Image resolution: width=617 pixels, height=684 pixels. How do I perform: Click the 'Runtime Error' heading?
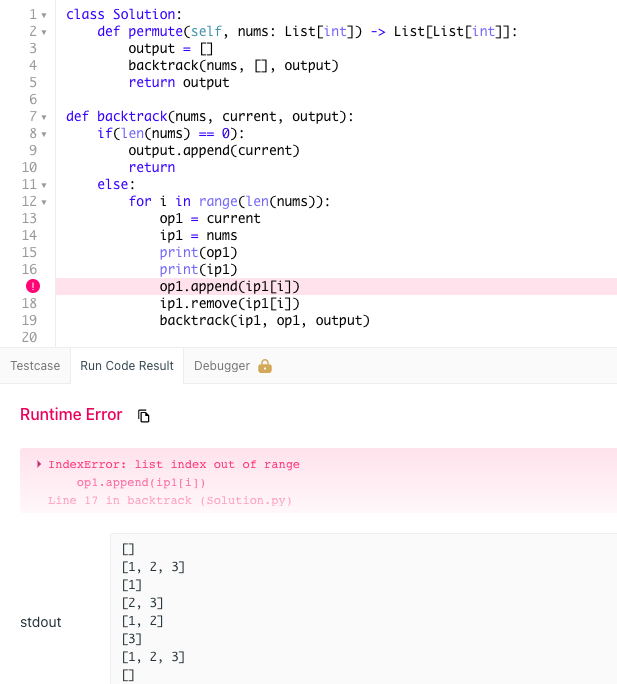click(x=71, y=414)
